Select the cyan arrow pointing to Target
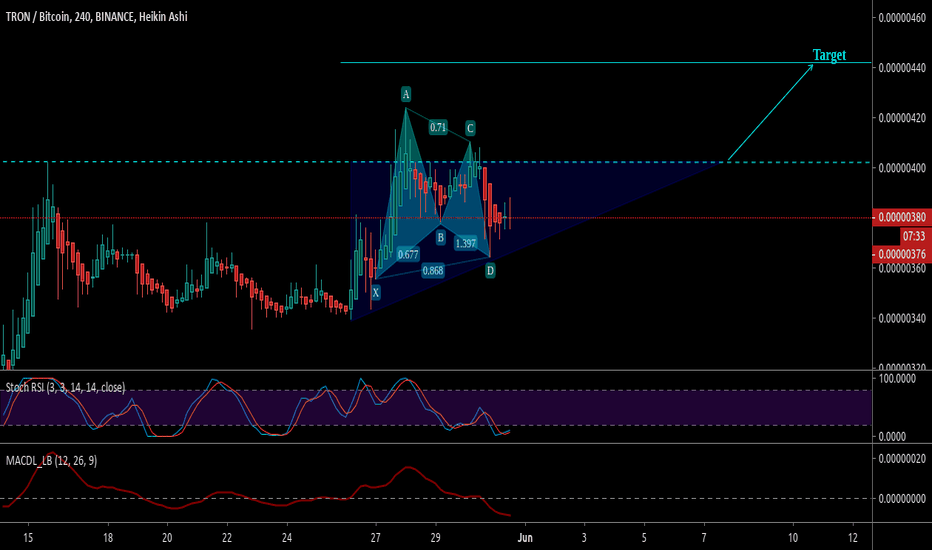 (770, 112)
